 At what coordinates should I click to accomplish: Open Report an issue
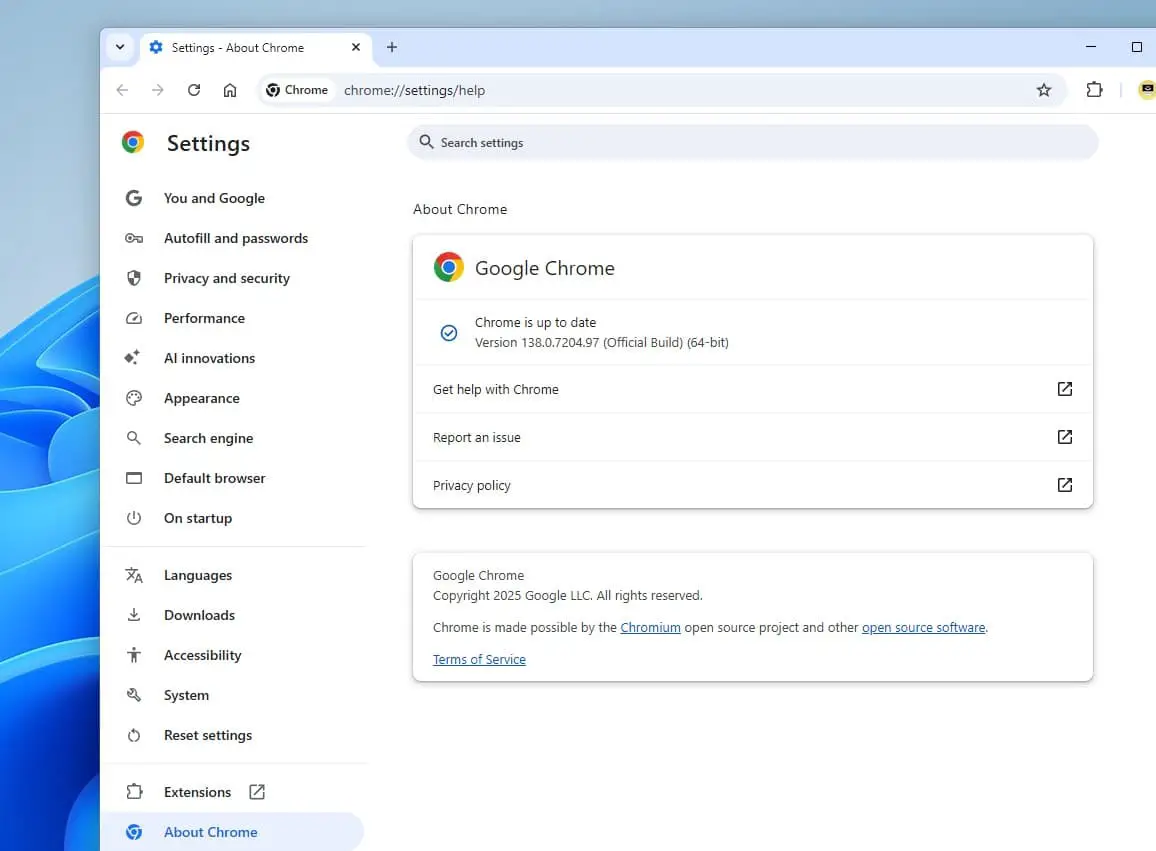[x=753, y=437]
